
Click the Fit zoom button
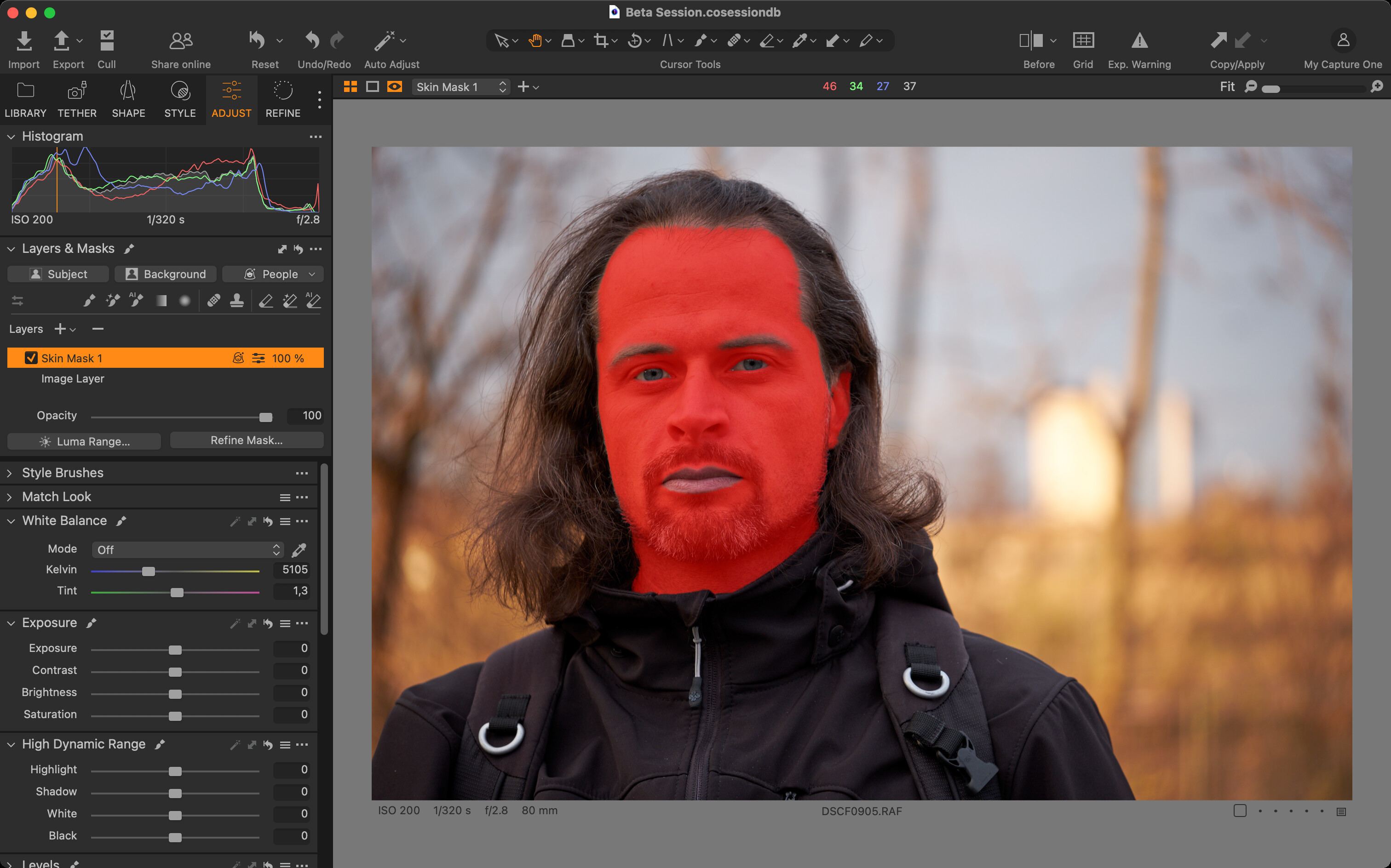click(1227, 87)
